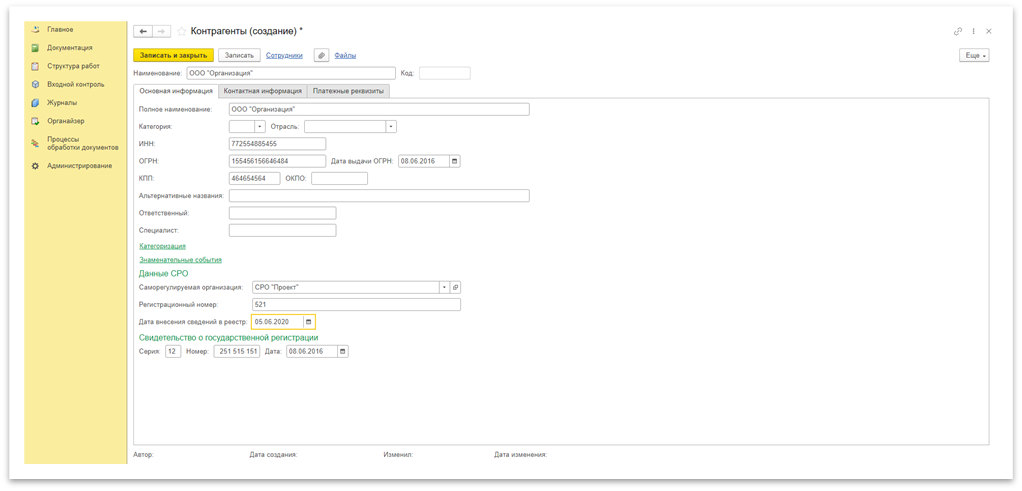
Task: Open Журналы from the sidebar
Action: click(62, 102)
